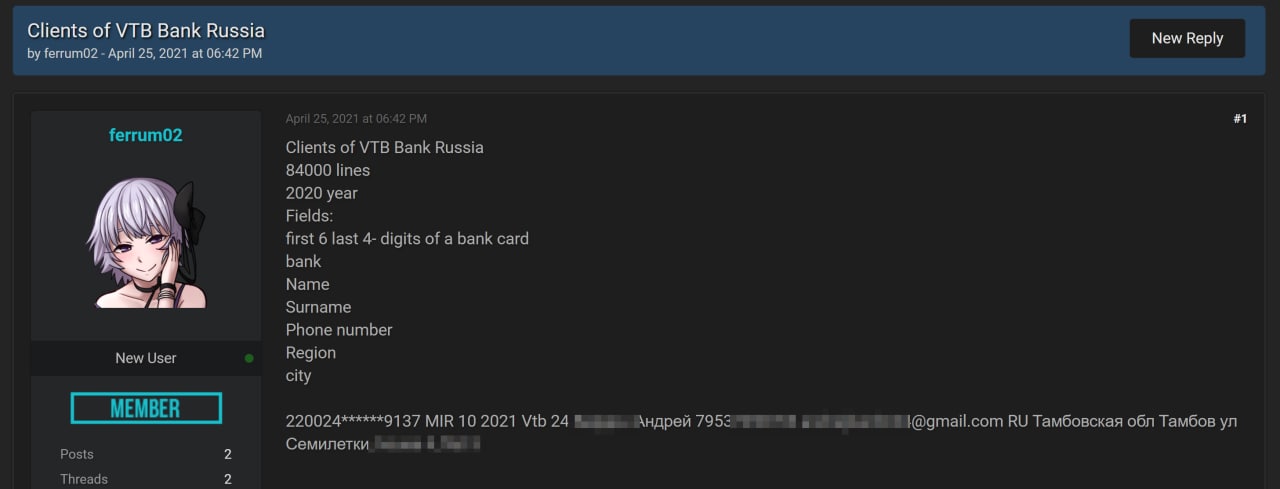Click the thread title in the header bar
Image resolution: width=1280 pixels, height=489 pixels.
pyautogui.click(x=146, y=30)
